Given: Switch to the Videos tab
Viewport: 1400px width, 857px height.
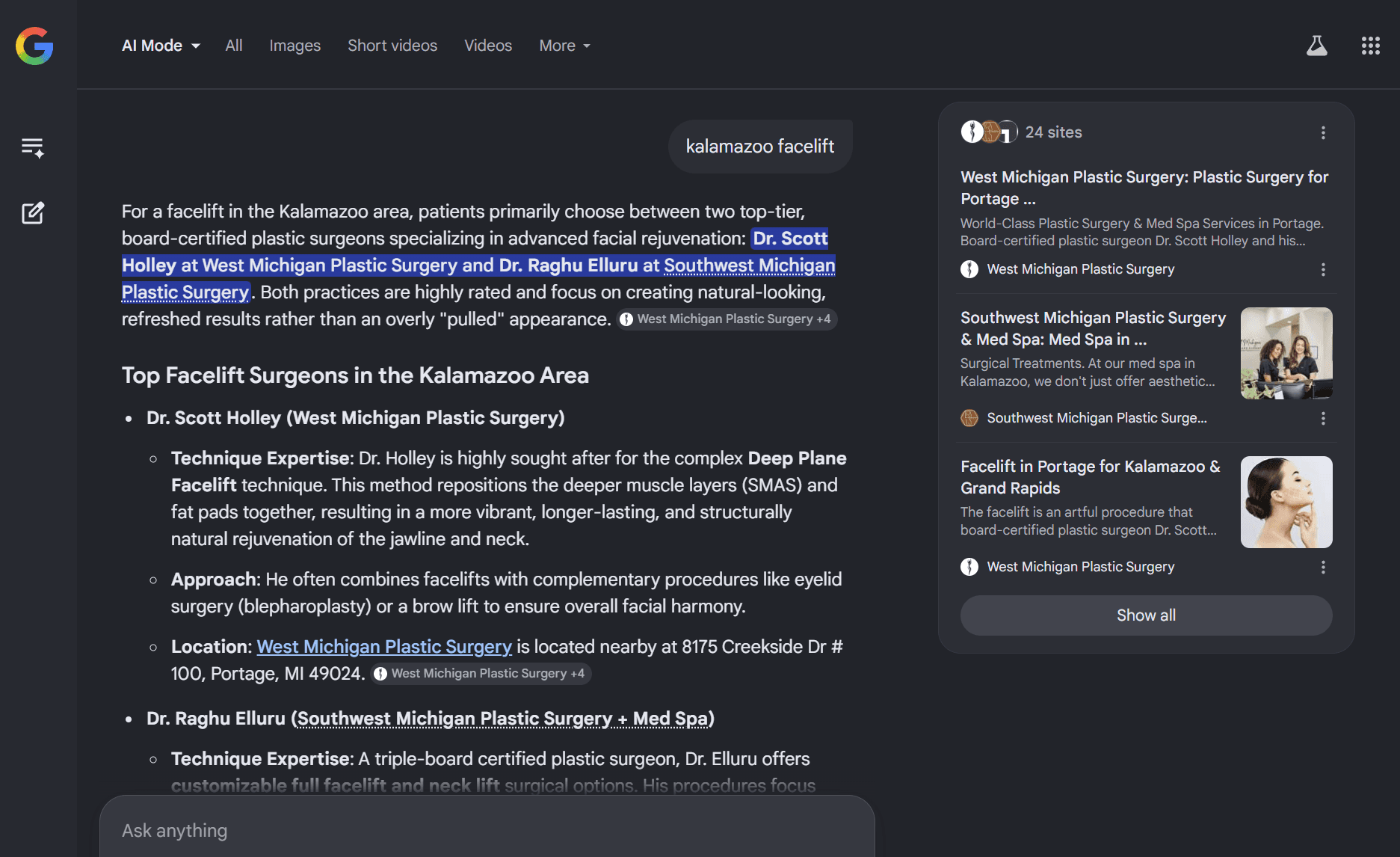Looking at the screenshot, I should click(488, 46).
